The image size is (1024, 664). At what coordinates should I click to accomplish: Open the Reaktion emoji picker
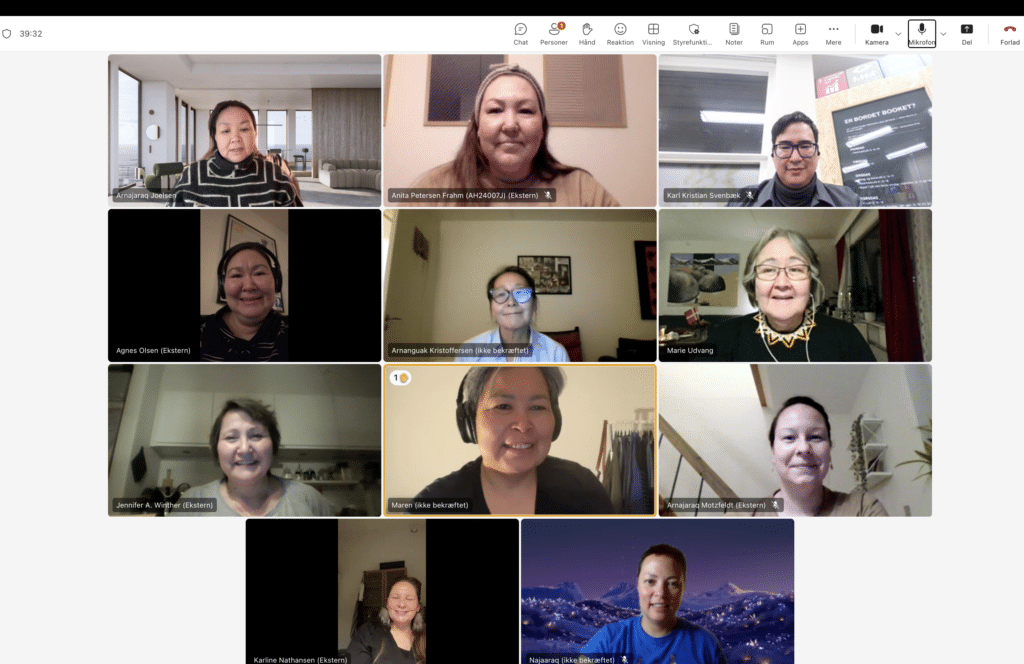620,33
